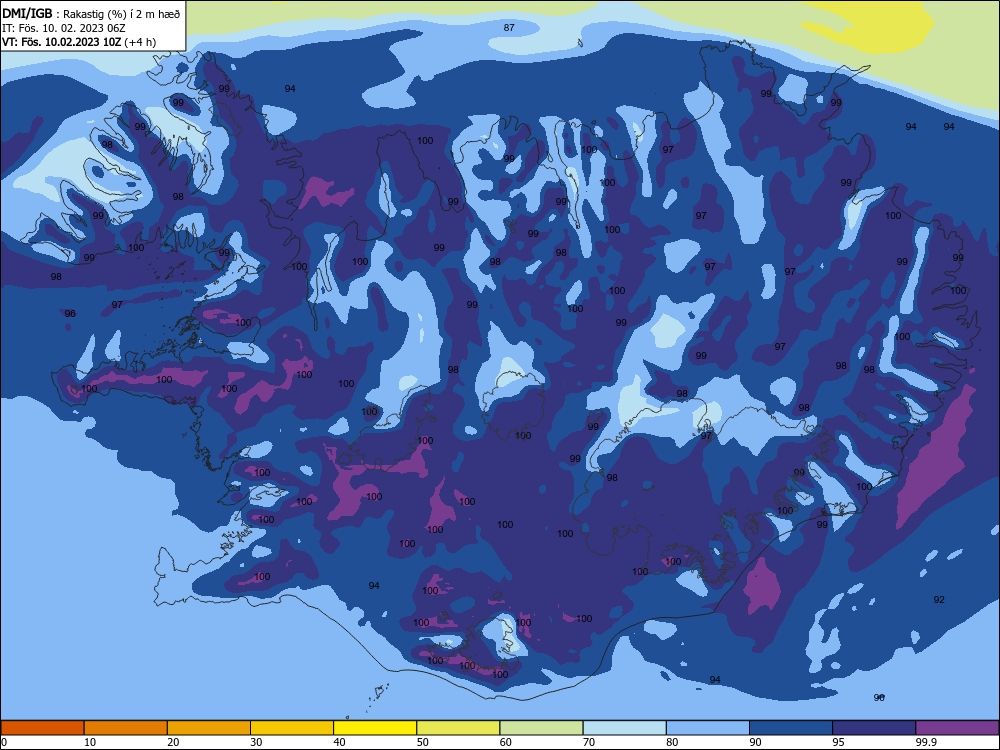
Task: Click the bright yellow 40-50 legend swatch
Action: [x=375, y=728]
